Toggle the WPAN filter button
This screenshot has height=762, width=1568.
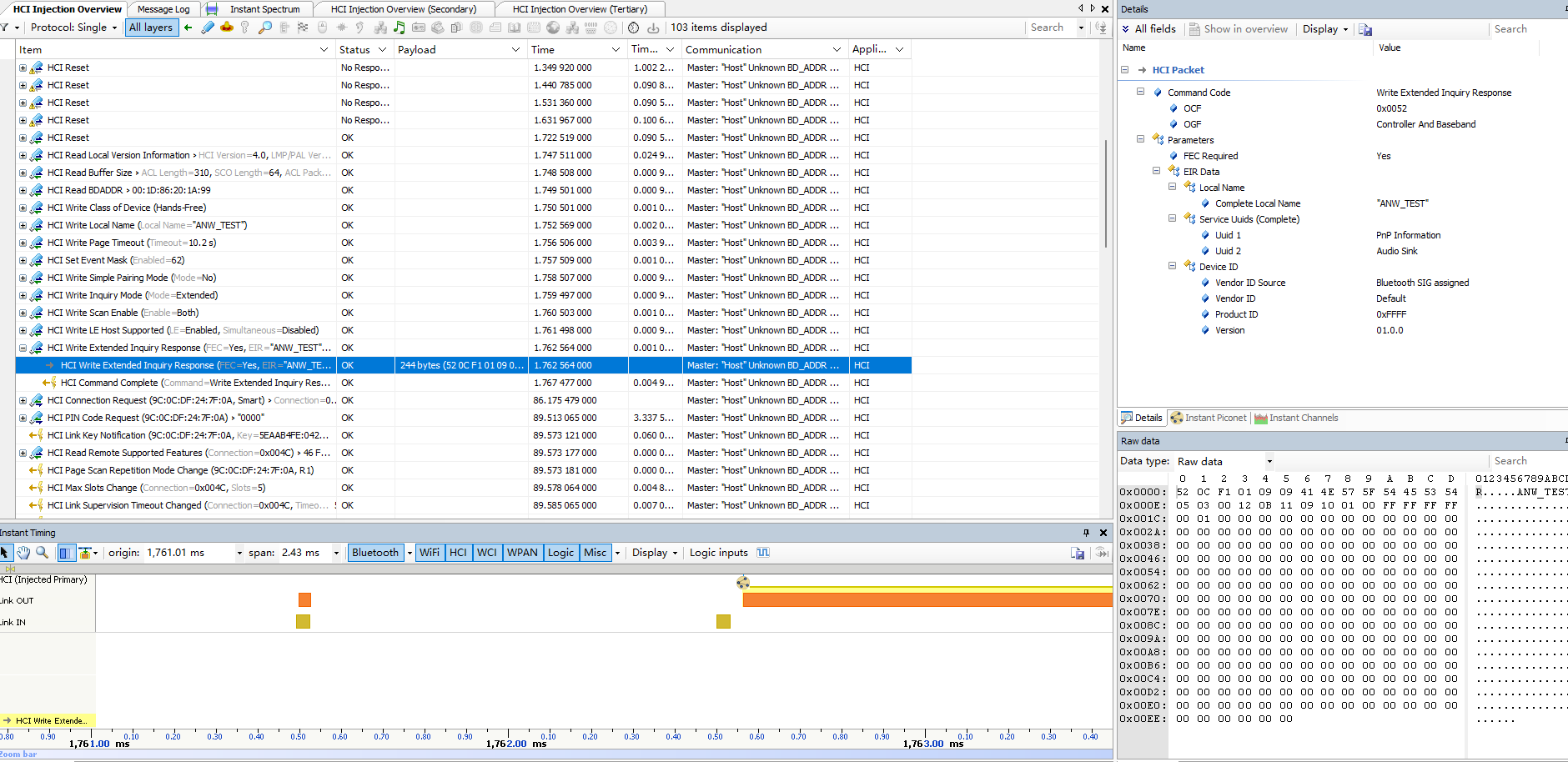(523, 553)
